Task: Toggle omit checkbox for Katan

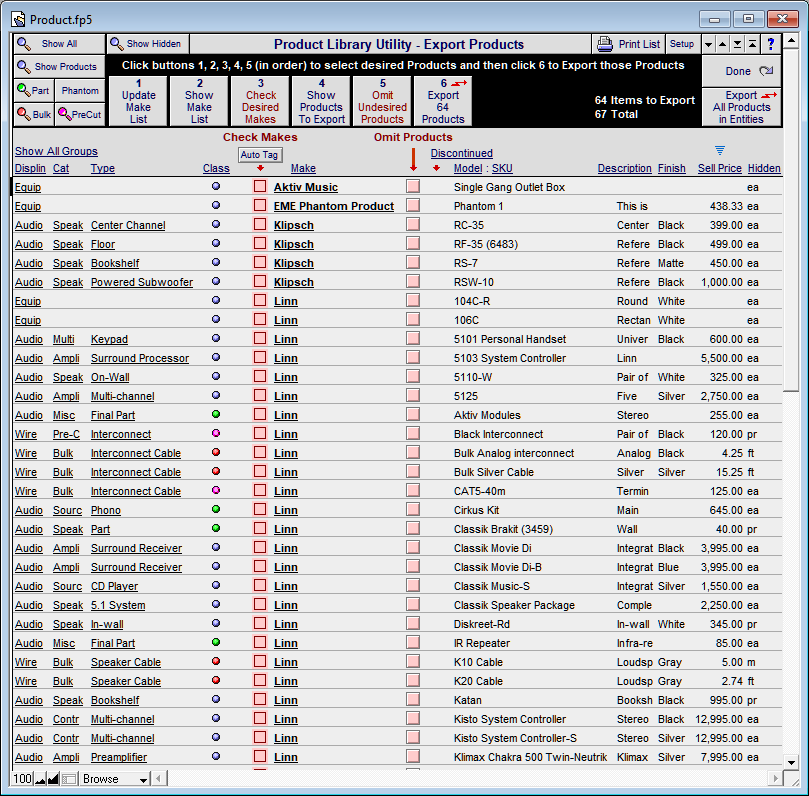Action: [413, 700]
